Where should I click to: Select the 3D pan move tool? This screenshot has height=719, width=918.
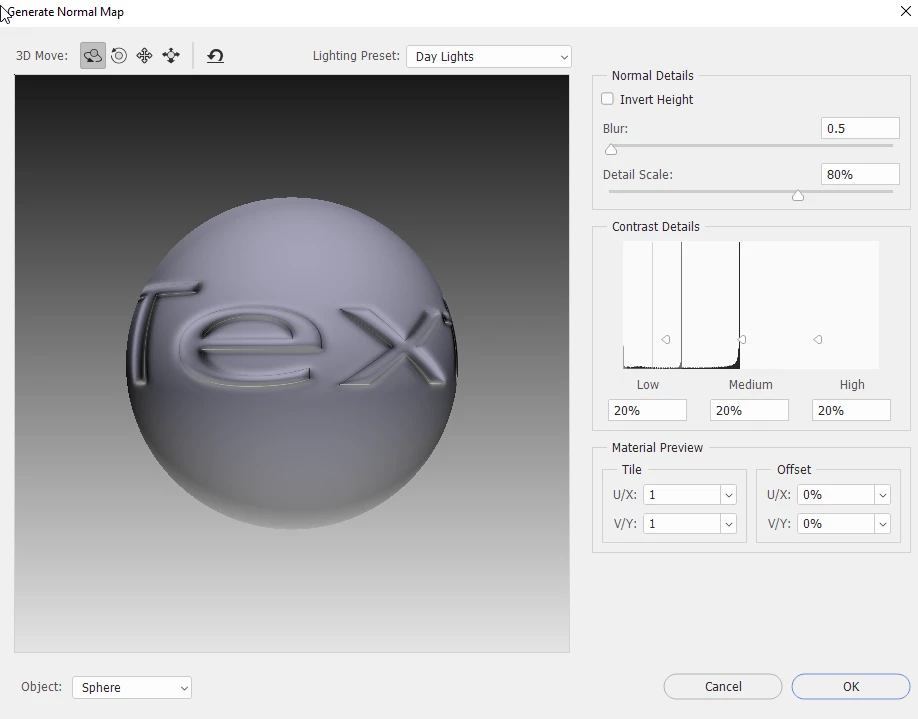tap(144, 56)
